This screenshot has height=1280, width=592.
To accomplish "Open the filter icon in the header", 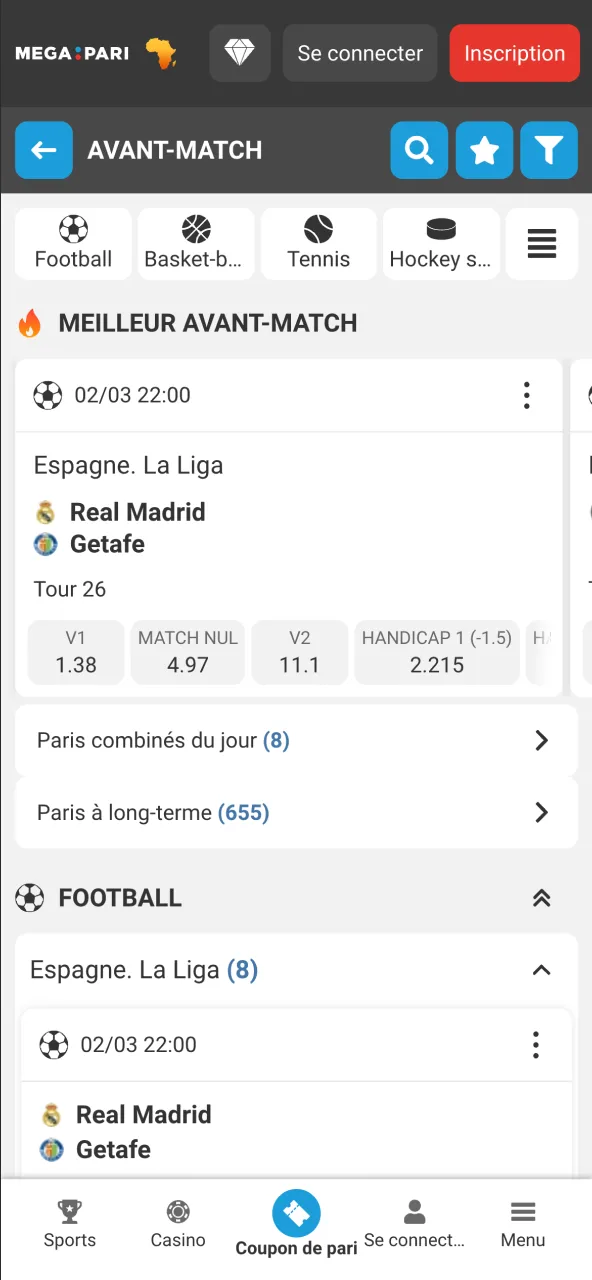I will pyautogui.click(x=549, y=150).
